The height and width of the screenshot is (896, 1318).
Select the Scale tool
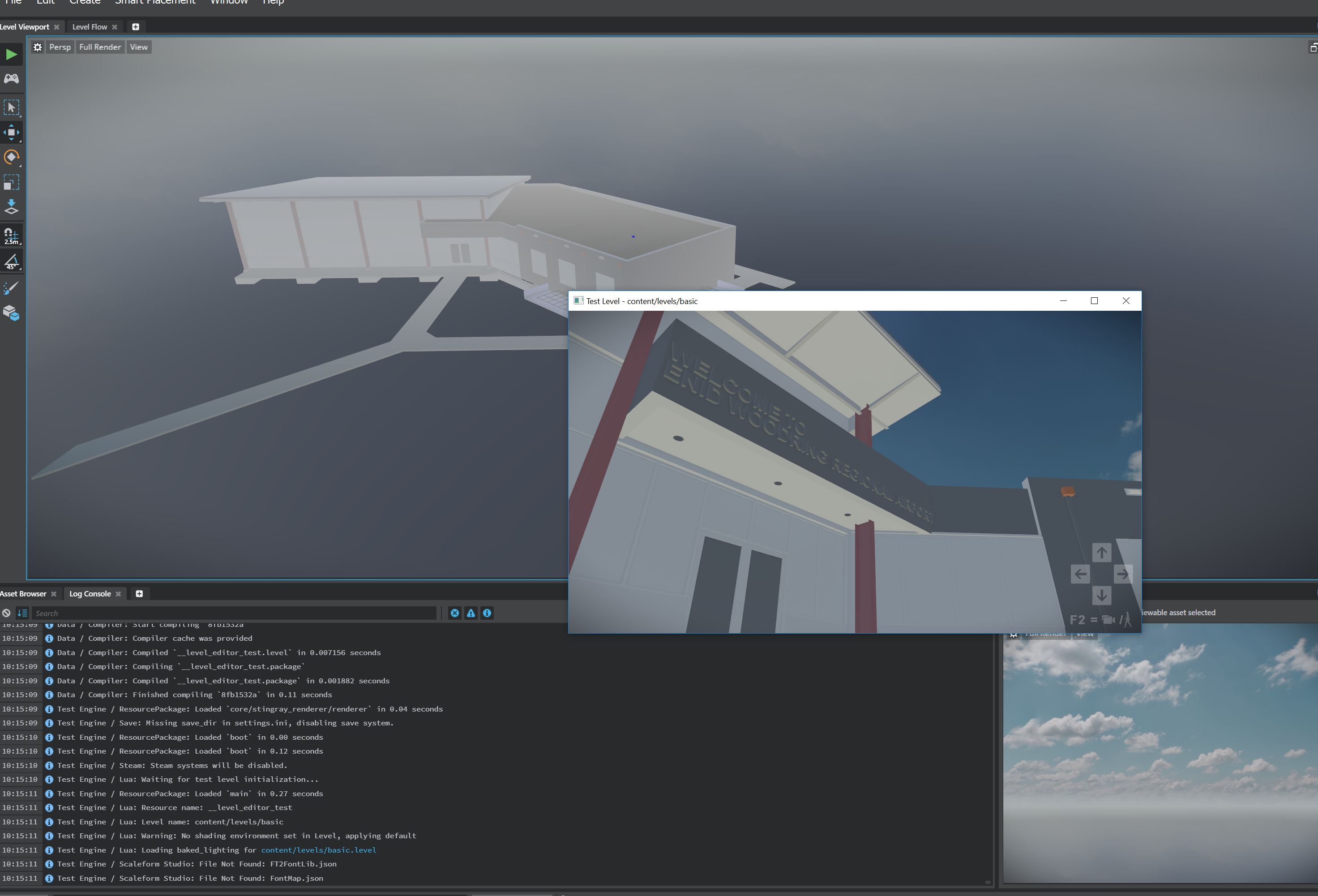pyautogui.click(x=11, y=183)
